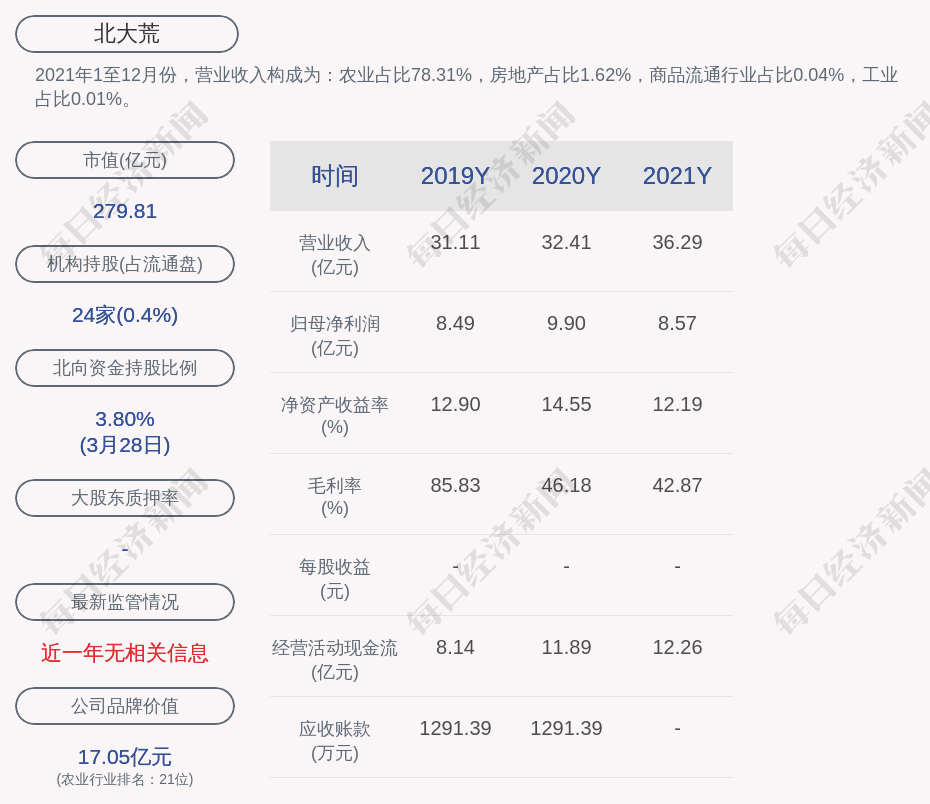The image size is (930, 804).
Task: Click ranking note 农业行业排名：21位
Action: coord(125,780)
